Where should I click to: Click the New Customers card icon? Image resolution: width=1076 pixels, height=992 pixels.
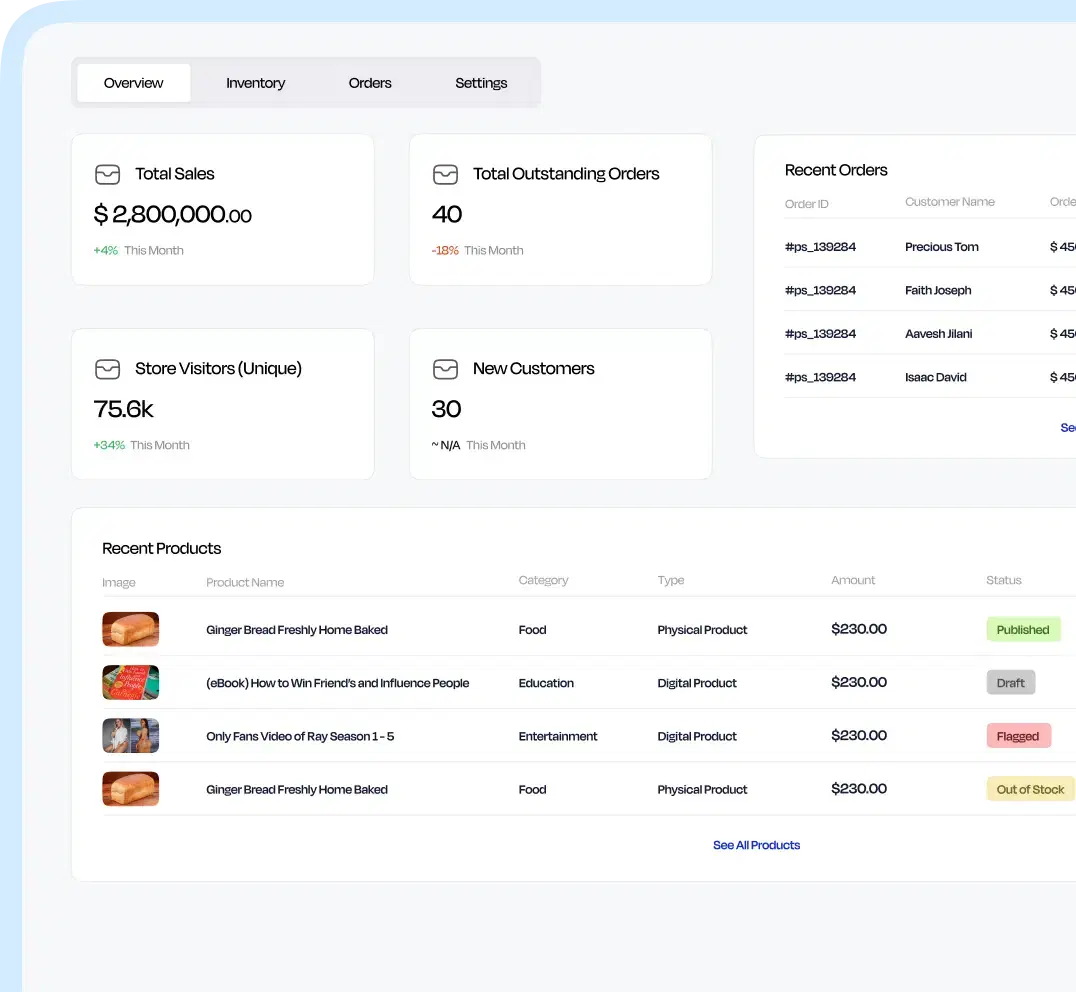coord(445,369)
